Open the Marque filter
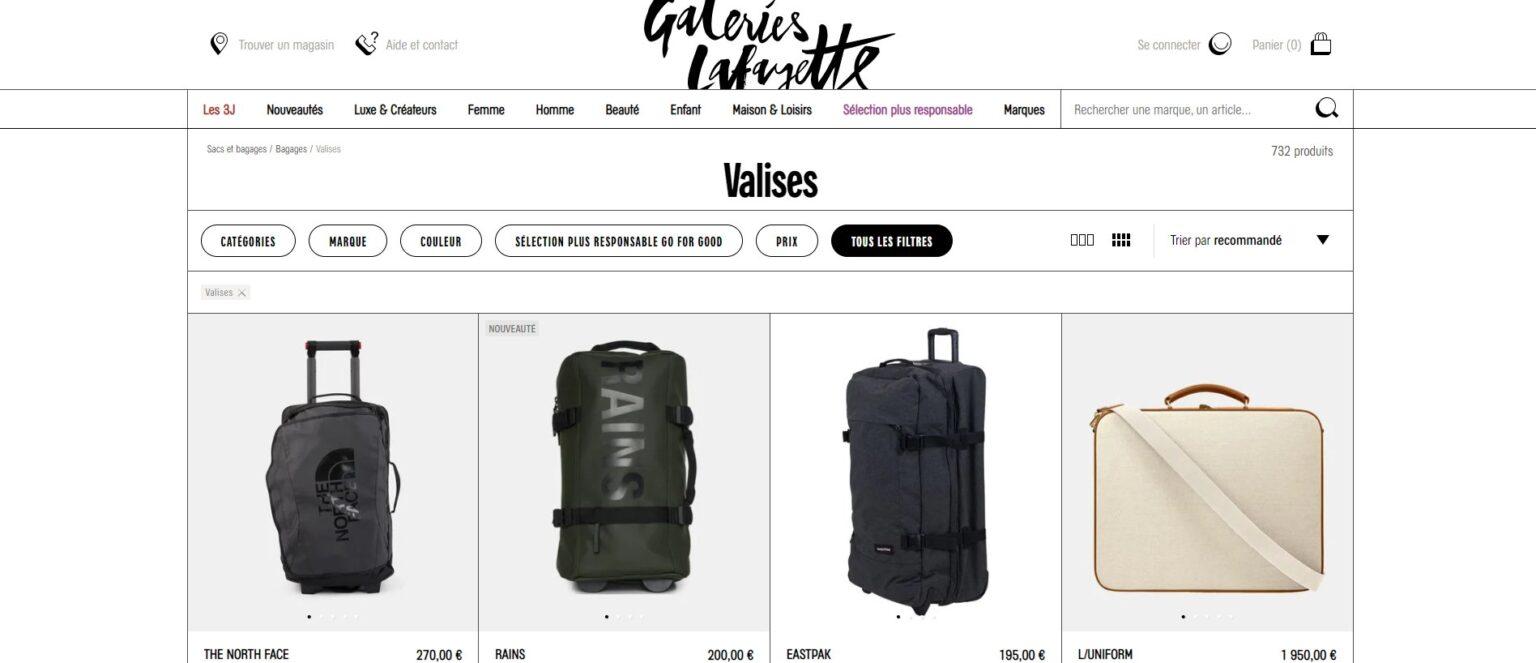The width and height of the screenshot is (1536, 663). point(348,241)
